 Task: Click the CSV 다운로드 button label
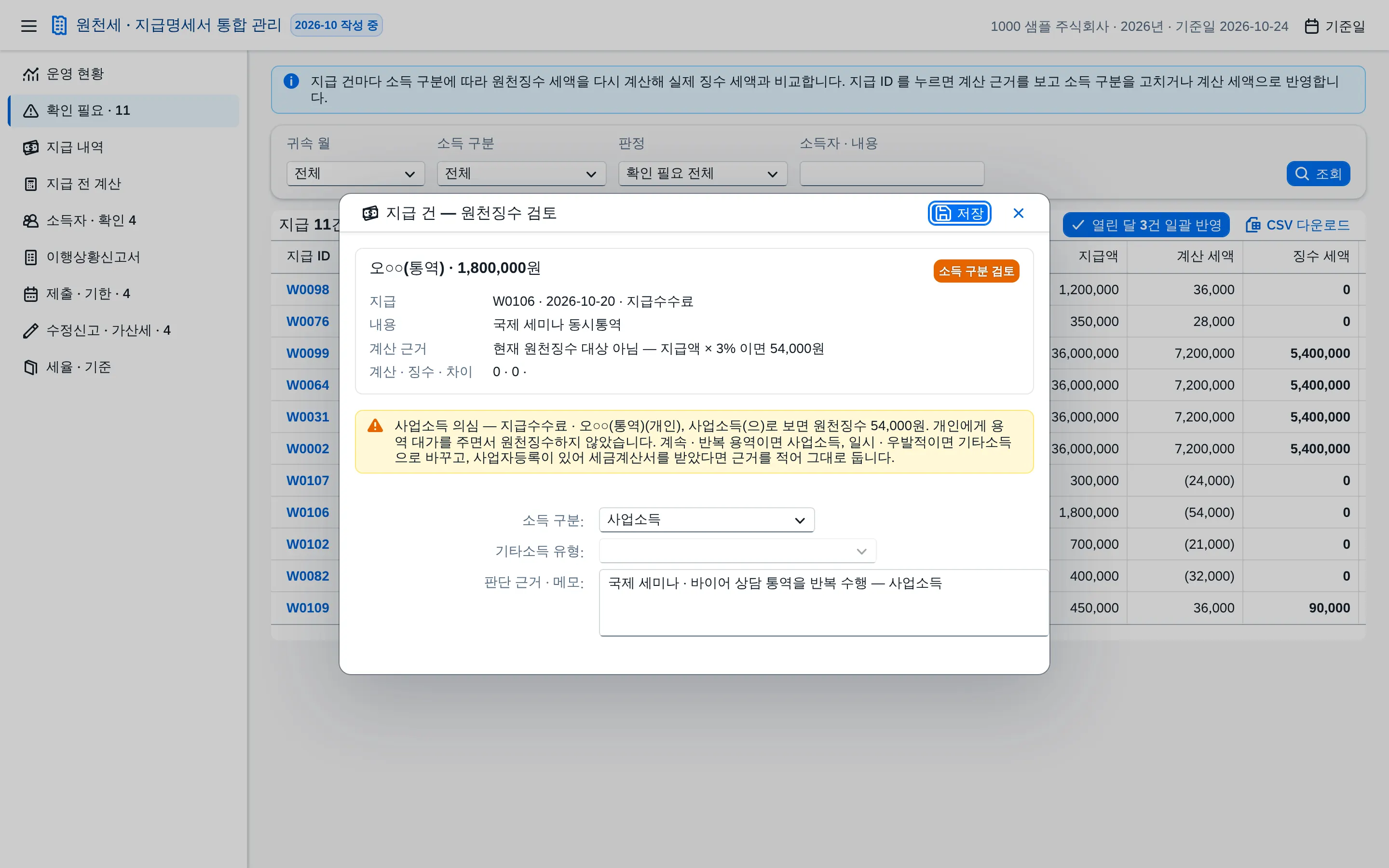[x=1308, y=225]
